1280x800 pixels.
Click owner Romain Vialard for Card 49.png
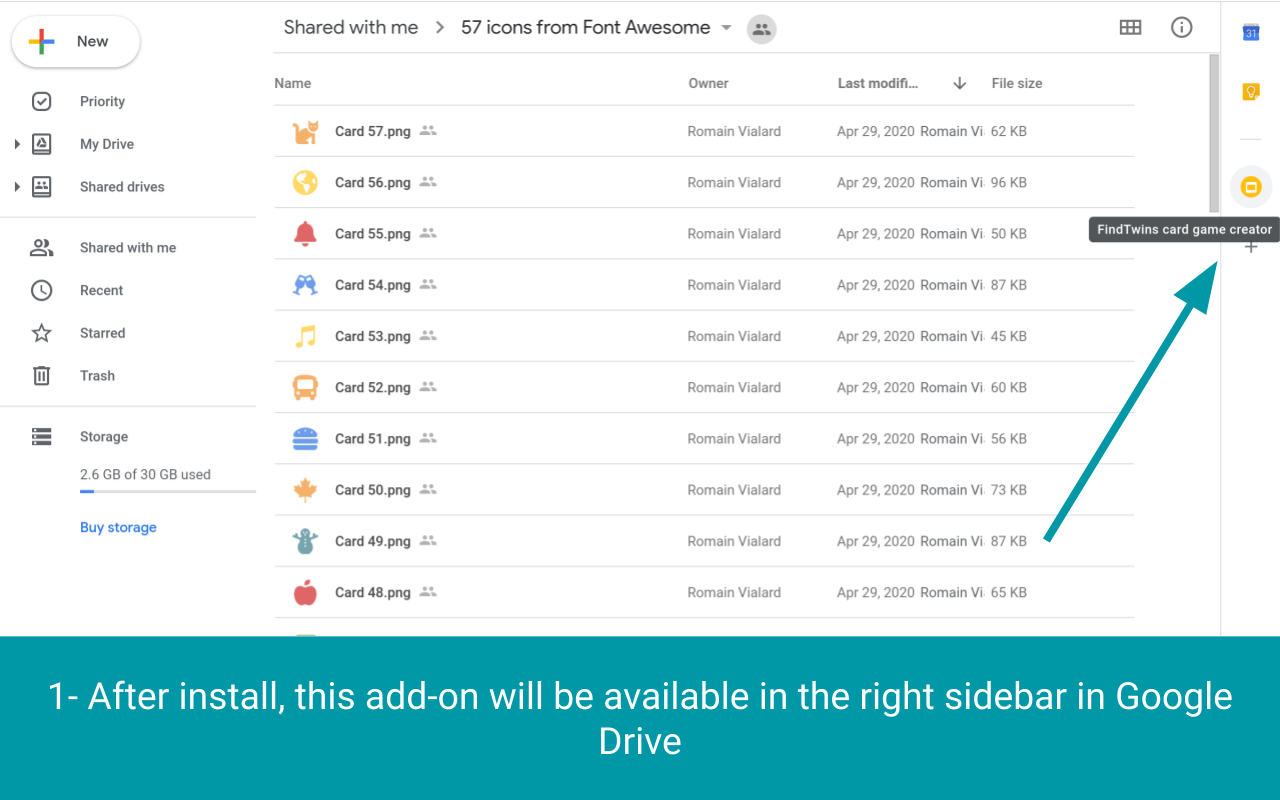pos(734,541)
